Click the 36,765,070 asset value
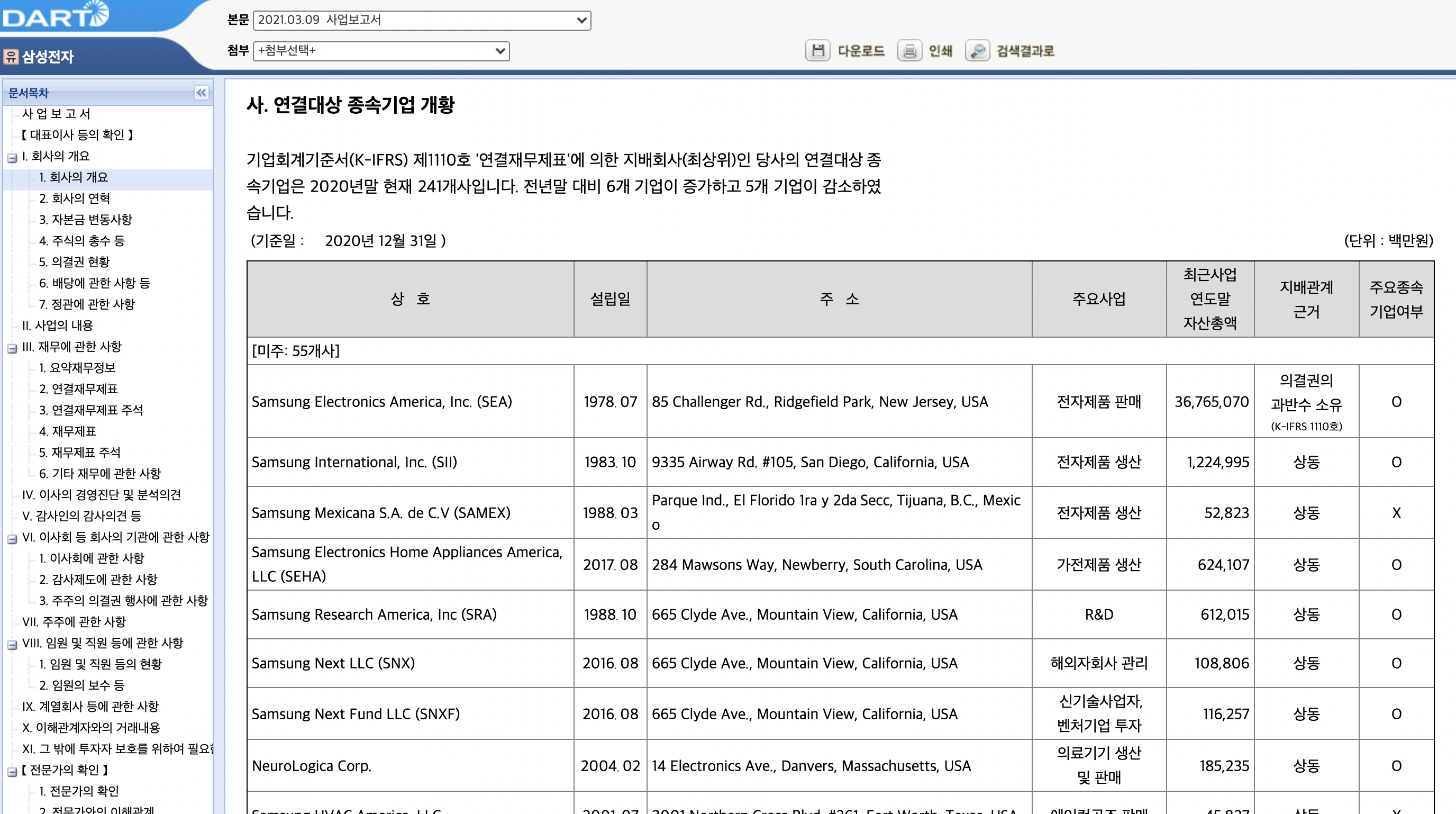 tap(1211, 401)
